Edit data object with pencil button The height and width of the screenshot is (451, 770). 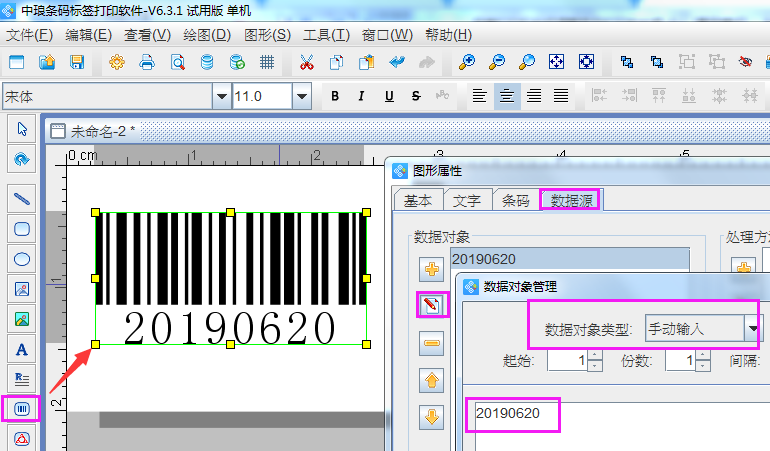pyautogui.click(x=432, y=305)
